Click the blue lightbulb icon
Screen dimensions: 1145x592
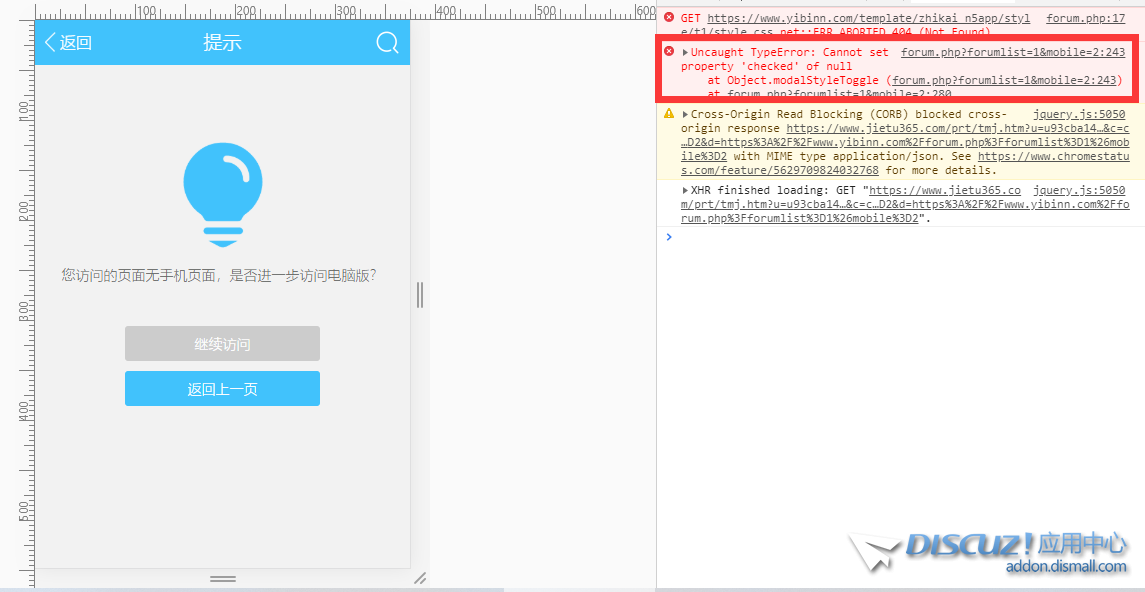(x=222, y=195)
